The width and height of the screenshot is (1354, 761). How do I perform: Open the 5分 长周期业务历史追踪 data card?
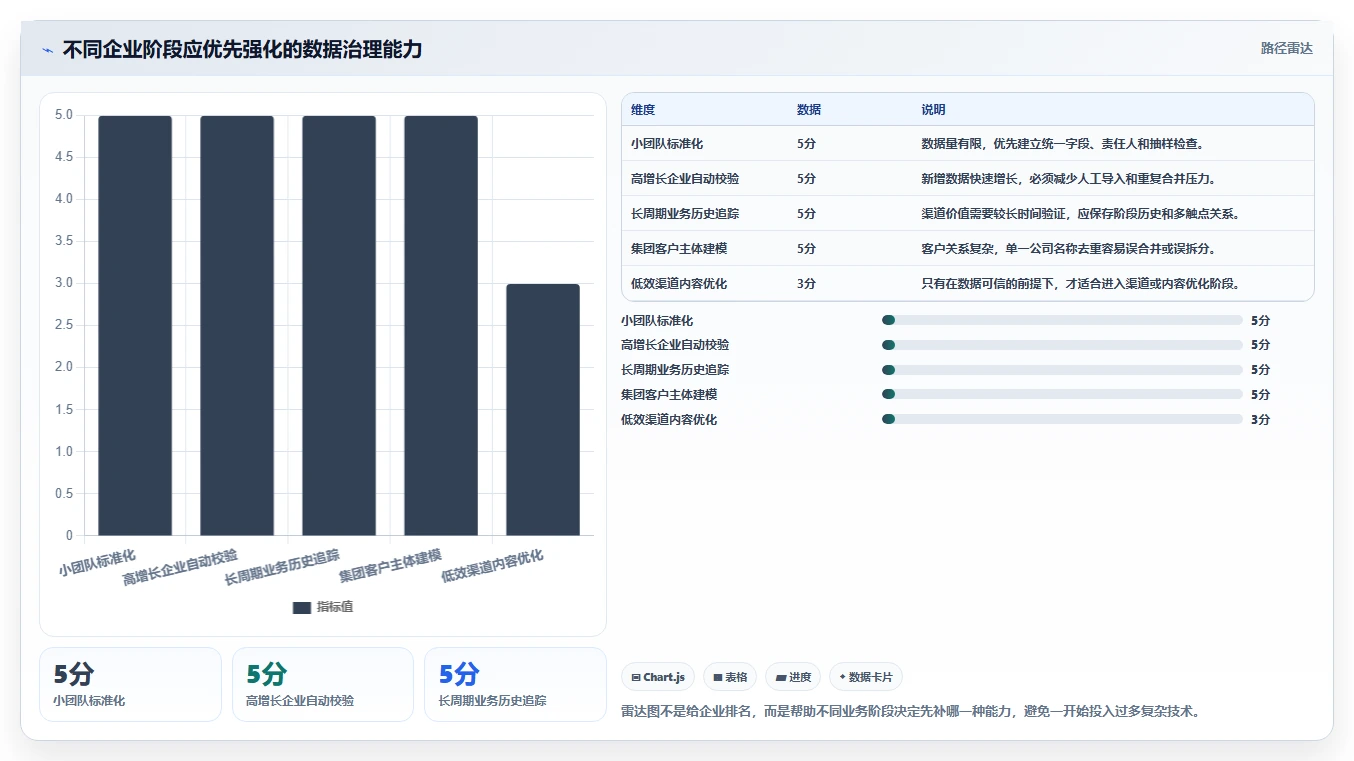pos(515,684)
